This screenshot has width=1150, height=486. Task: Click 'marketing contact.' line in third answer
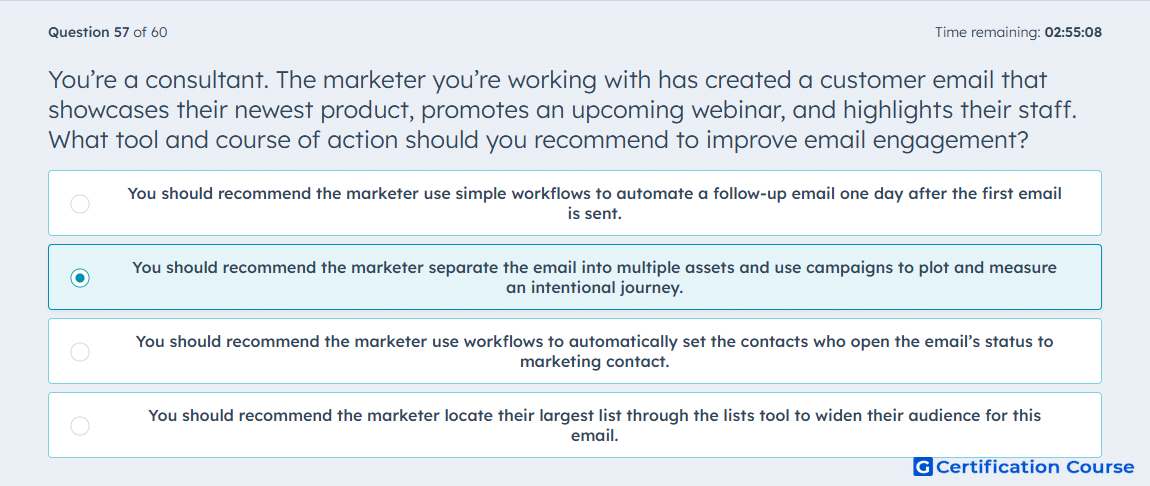(595, 362)
